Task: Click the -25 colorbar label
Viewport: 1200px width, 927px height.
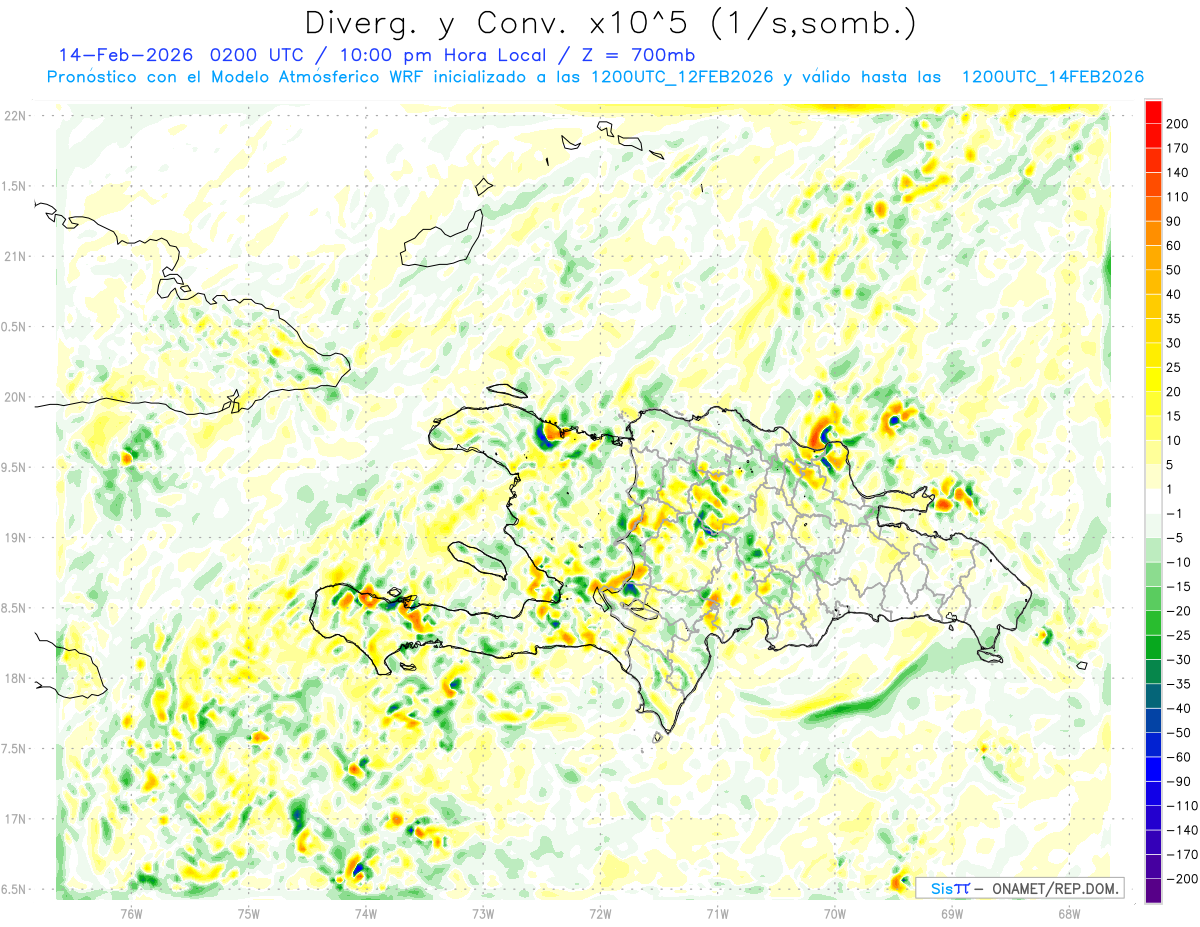Action: click(1179, 635)
